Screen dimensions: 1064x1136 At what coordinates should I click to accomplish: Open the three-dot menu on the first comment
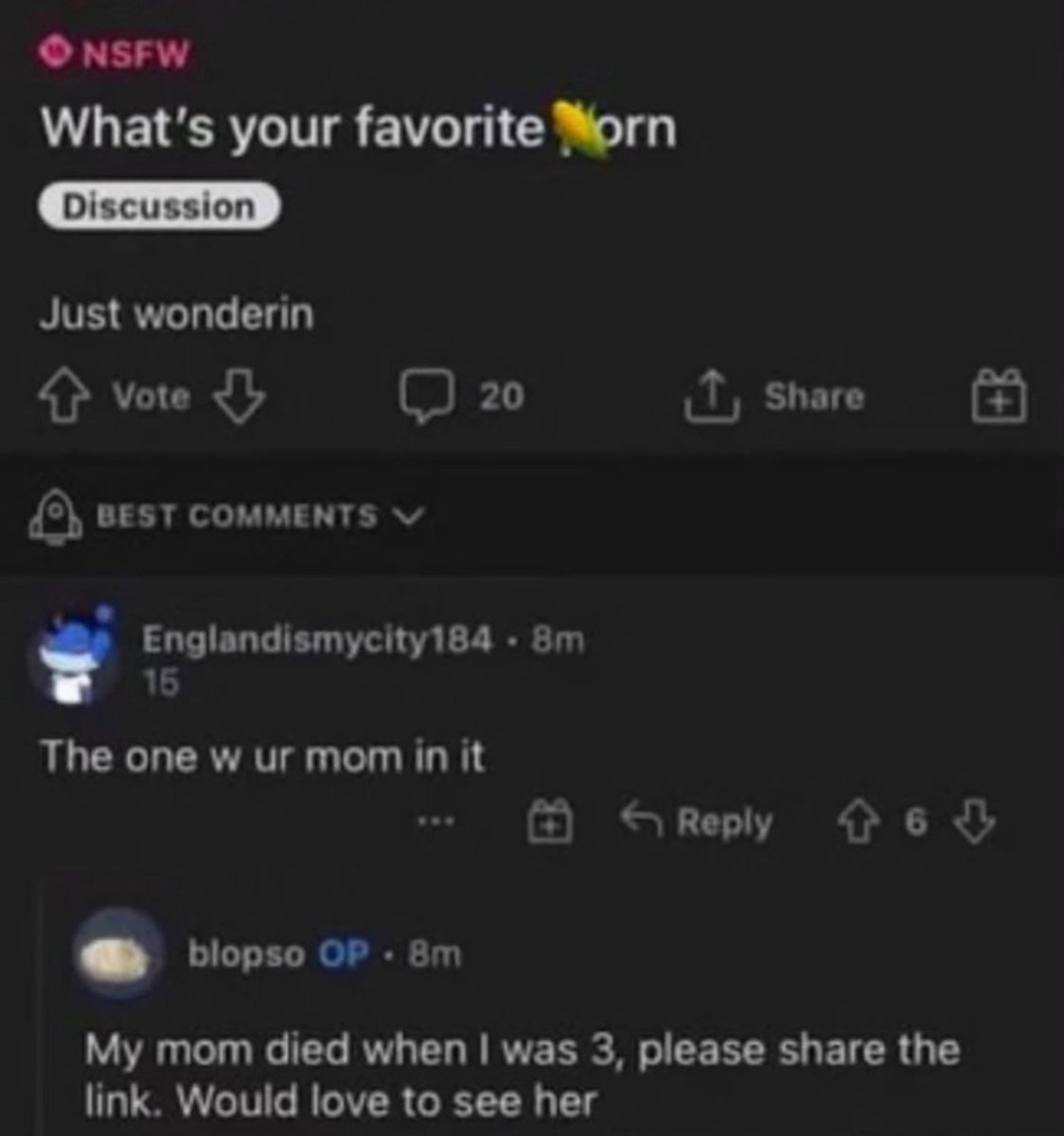click(x=440, y=821)
